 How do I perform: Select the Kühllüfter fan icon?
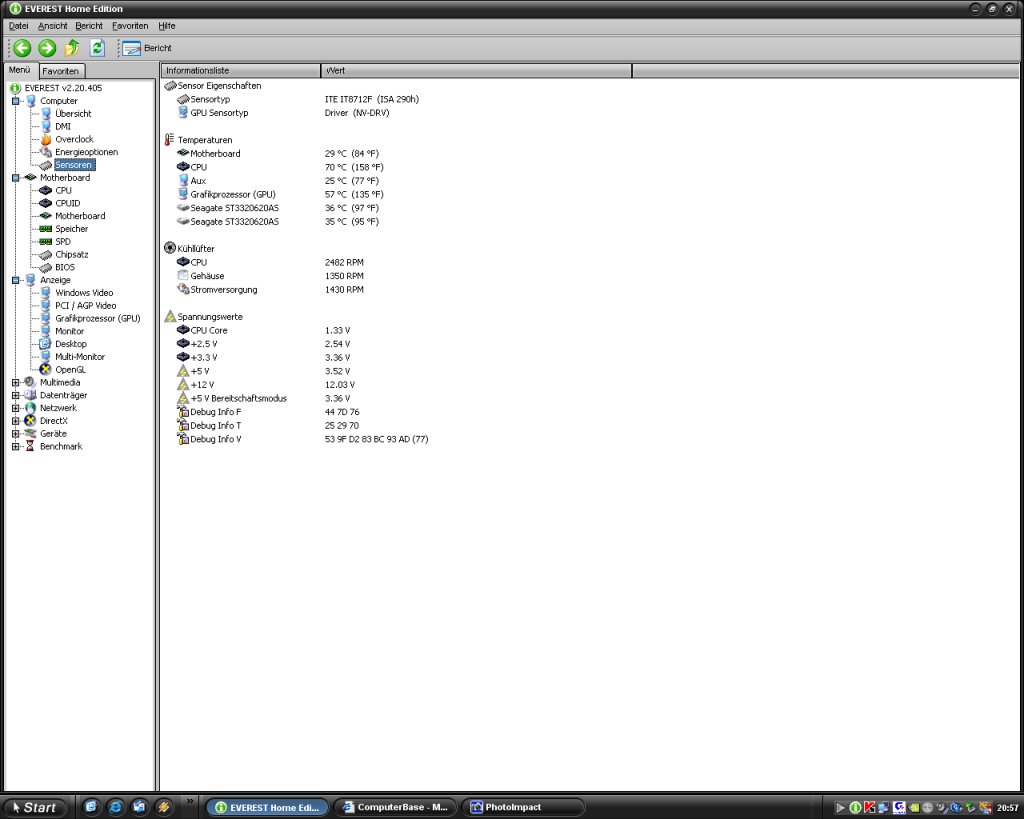coord(170,248)
